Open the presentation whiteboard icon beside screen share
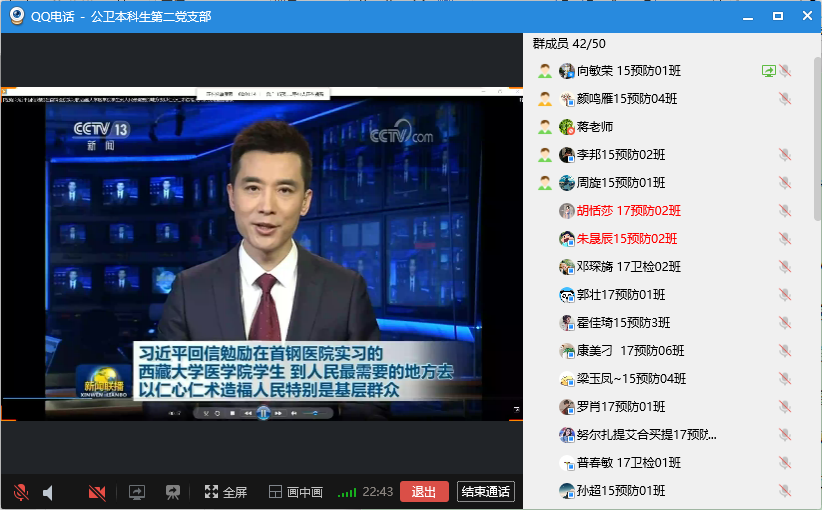 (x=173, y=492)
